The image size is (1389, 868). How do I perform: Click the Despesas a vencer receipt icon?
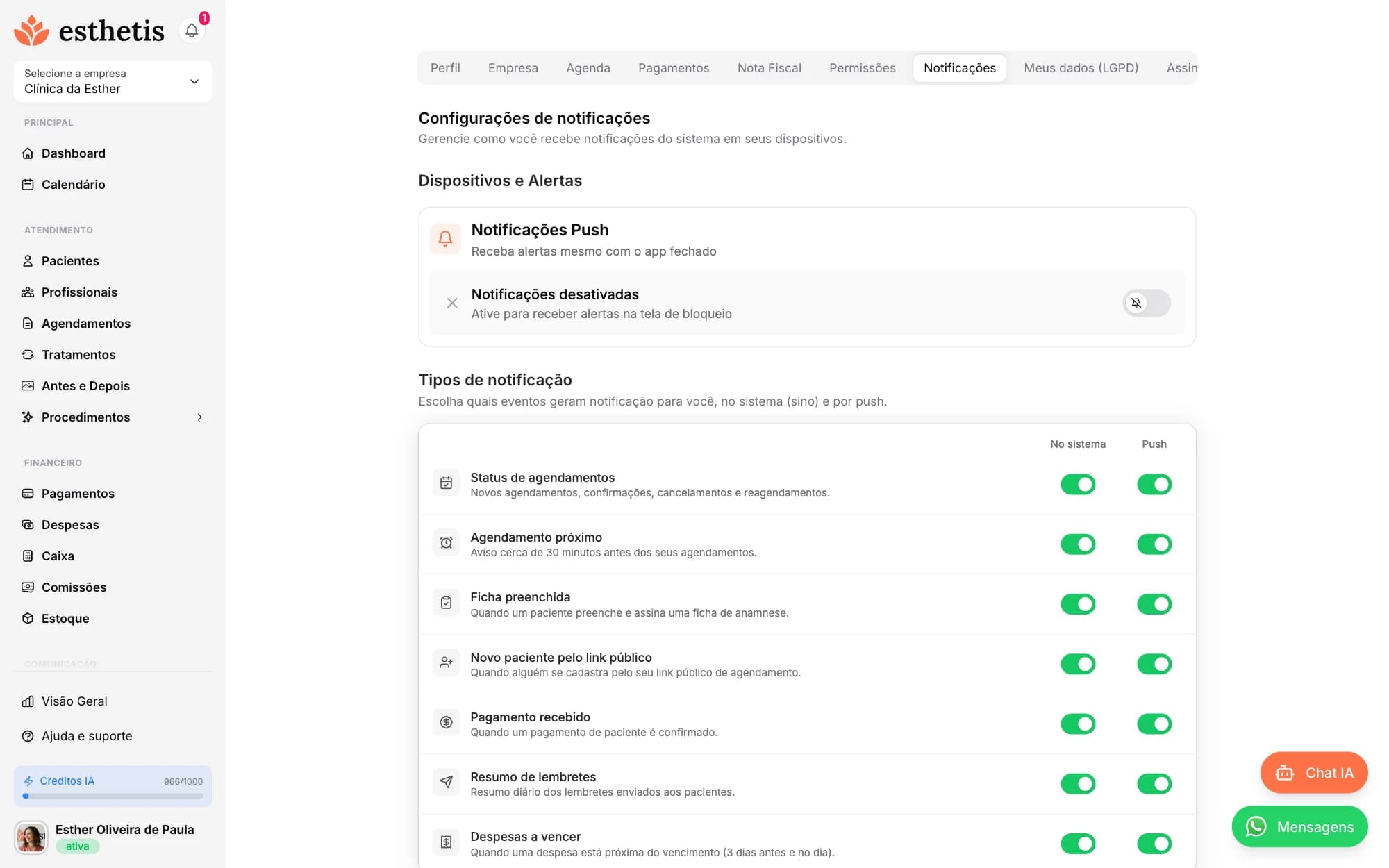coord(446,842)
